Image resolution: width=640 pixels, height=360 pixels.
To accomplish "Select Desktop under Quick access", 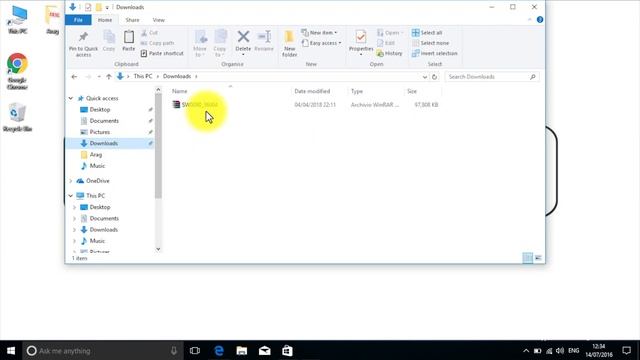I will click(x=100, y=110).
